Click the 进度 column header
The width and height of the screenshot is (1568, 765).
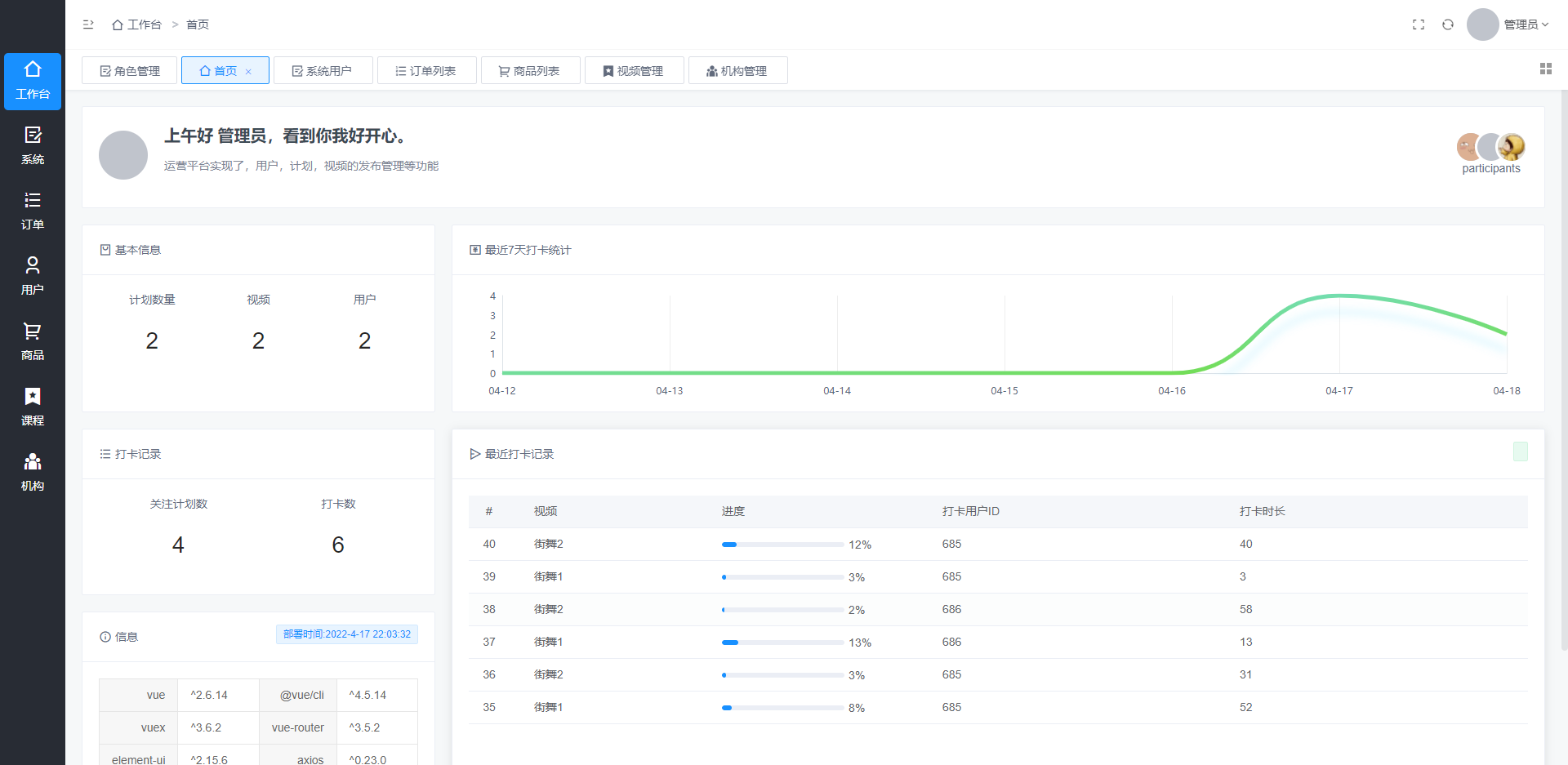pyautogui.click(x=733, y=511)
